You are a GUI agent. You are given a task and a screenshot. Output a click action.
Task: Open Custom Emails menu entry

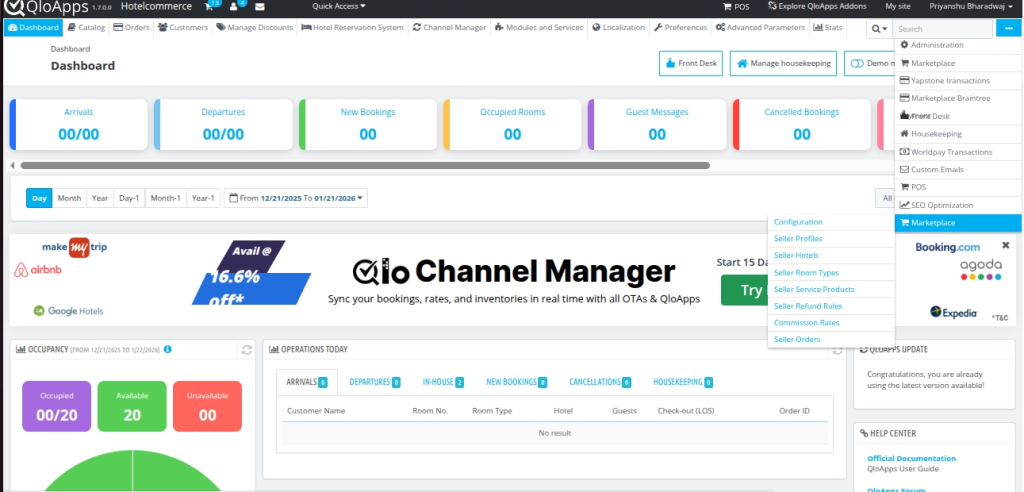click(958, 169)
